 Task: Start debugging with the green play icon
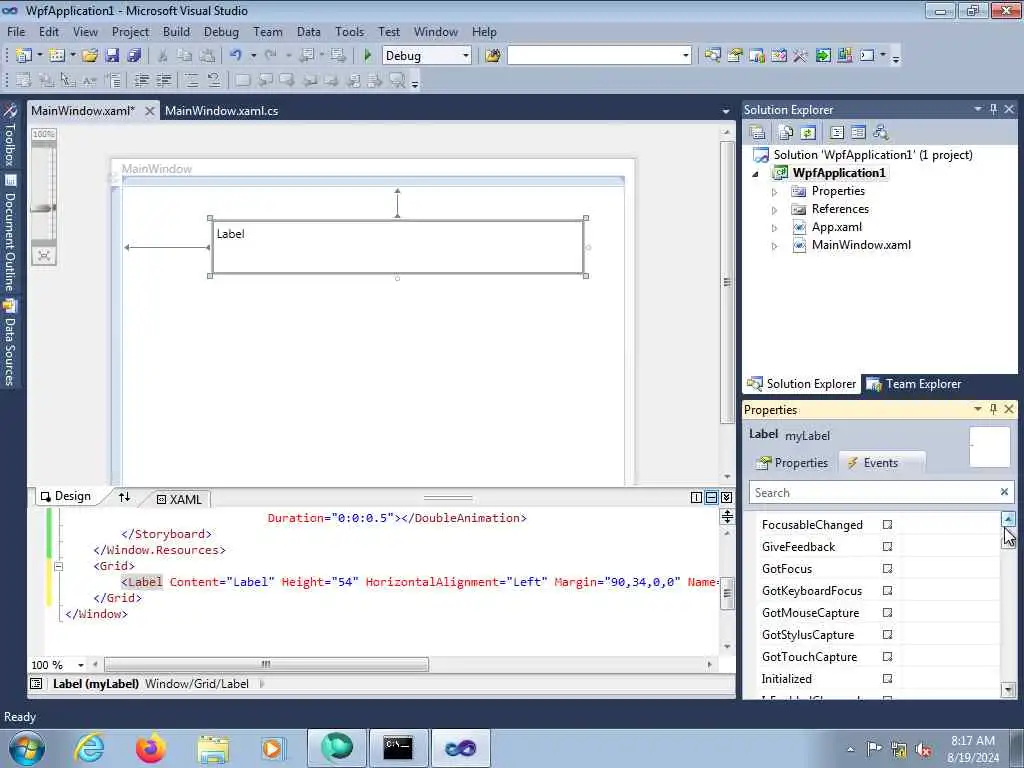coord(367,56)
